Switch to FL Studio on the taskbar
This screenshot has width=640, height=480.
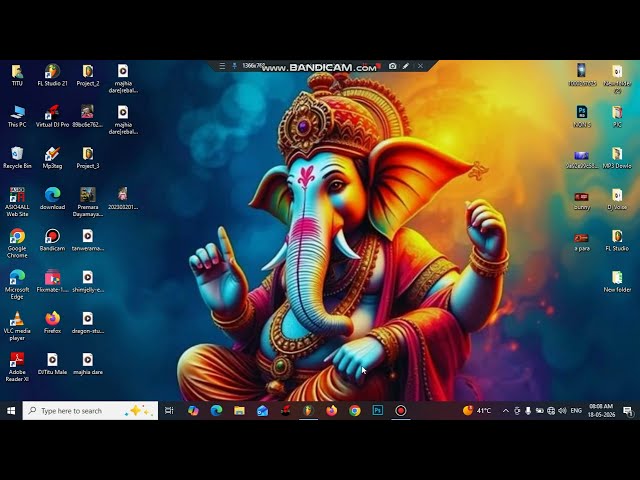pyautogui.click(x=309, y=411)
